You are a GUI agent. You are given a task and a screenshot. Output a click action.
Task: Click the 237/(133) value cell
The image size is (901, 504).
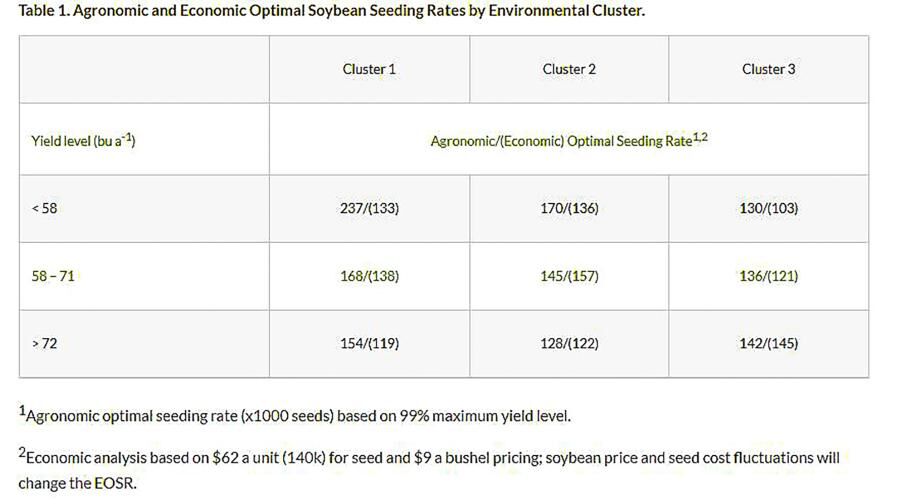pyautogui.click(x=369, y=208)
